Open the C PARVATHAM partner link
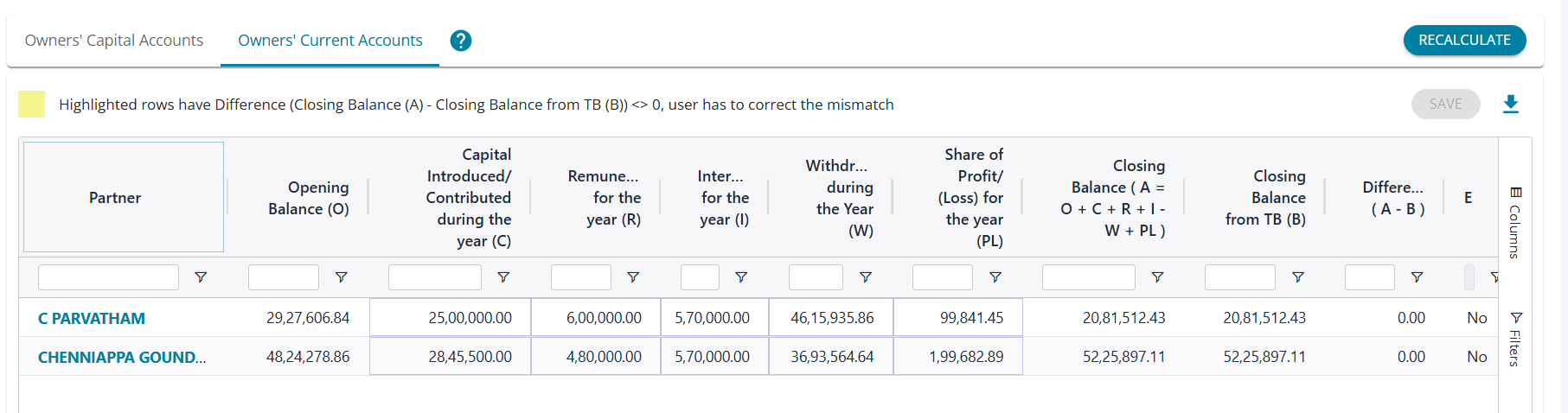Image resolution: width=1568 pixels, height=413 pixels. 92,318
